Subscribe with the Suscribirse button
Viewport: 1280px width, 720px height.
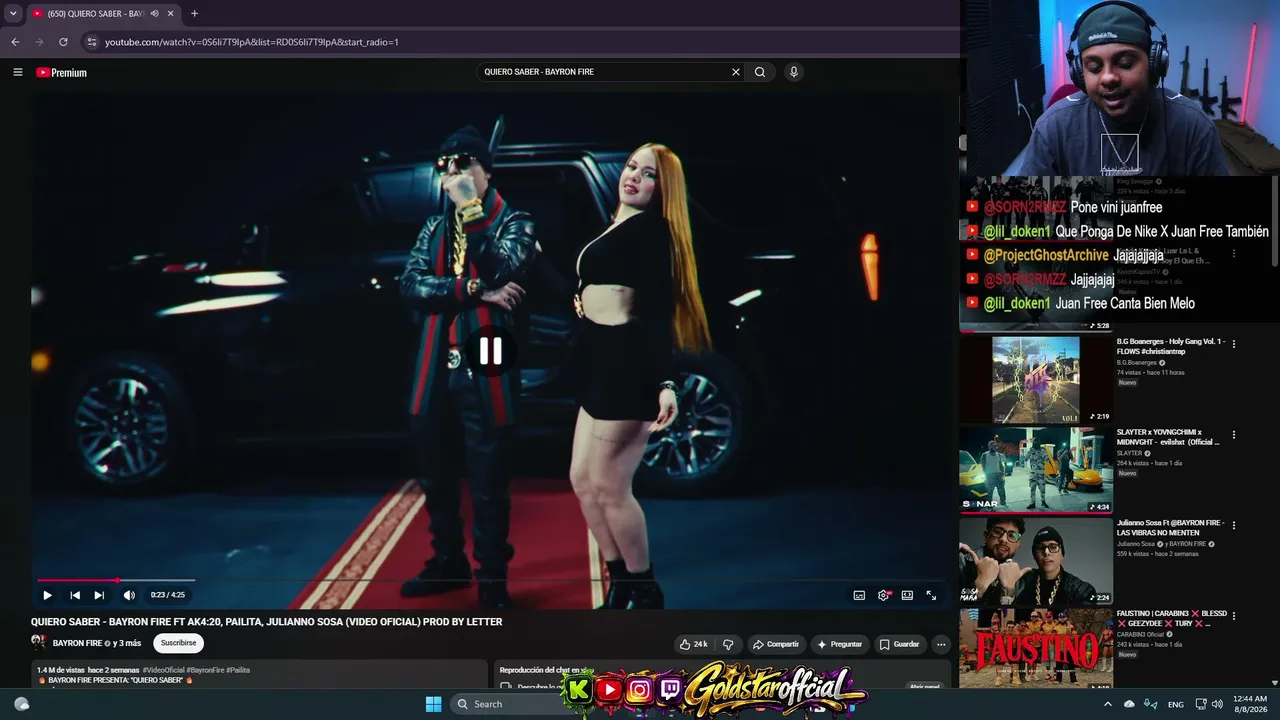[179, 643]
